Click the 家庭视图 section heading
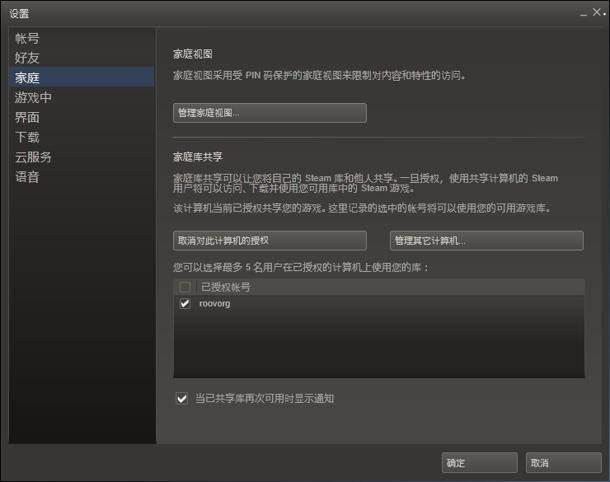Image resolution: width=610 pixels, height=482 pixels. pos(193,54)
